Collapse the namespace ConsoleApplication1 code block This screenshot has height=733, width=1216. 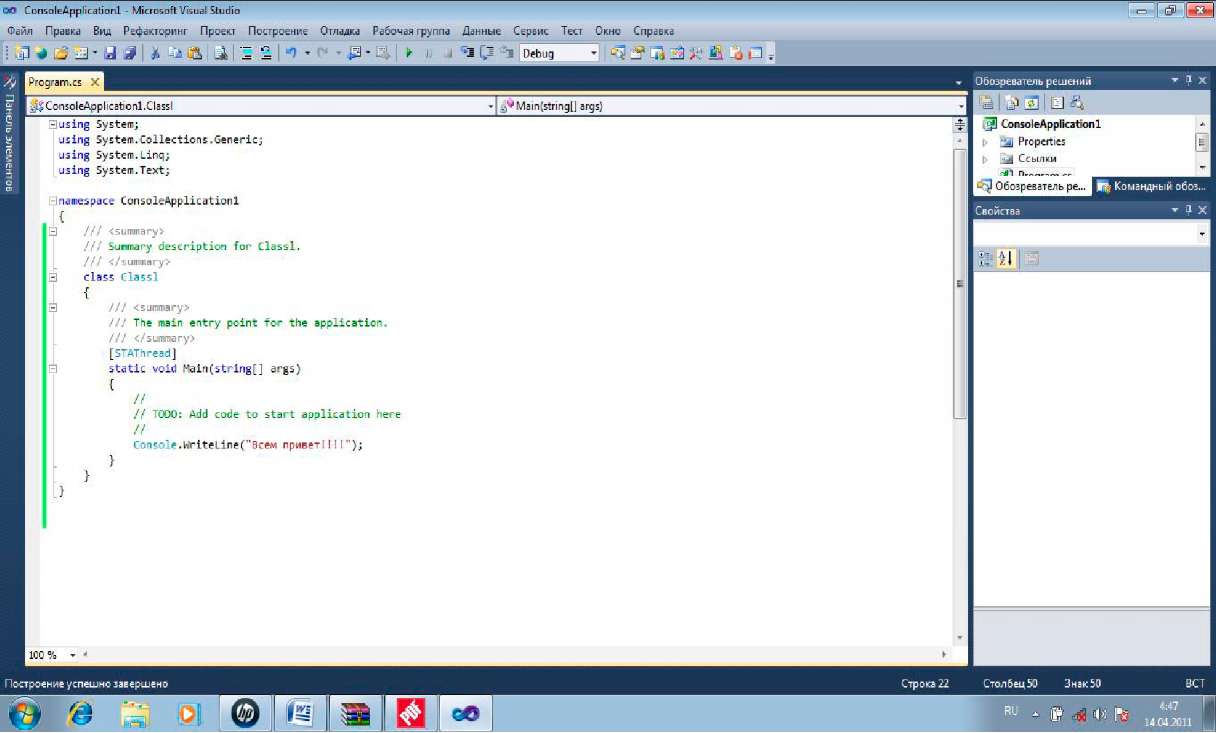[52, 201]
